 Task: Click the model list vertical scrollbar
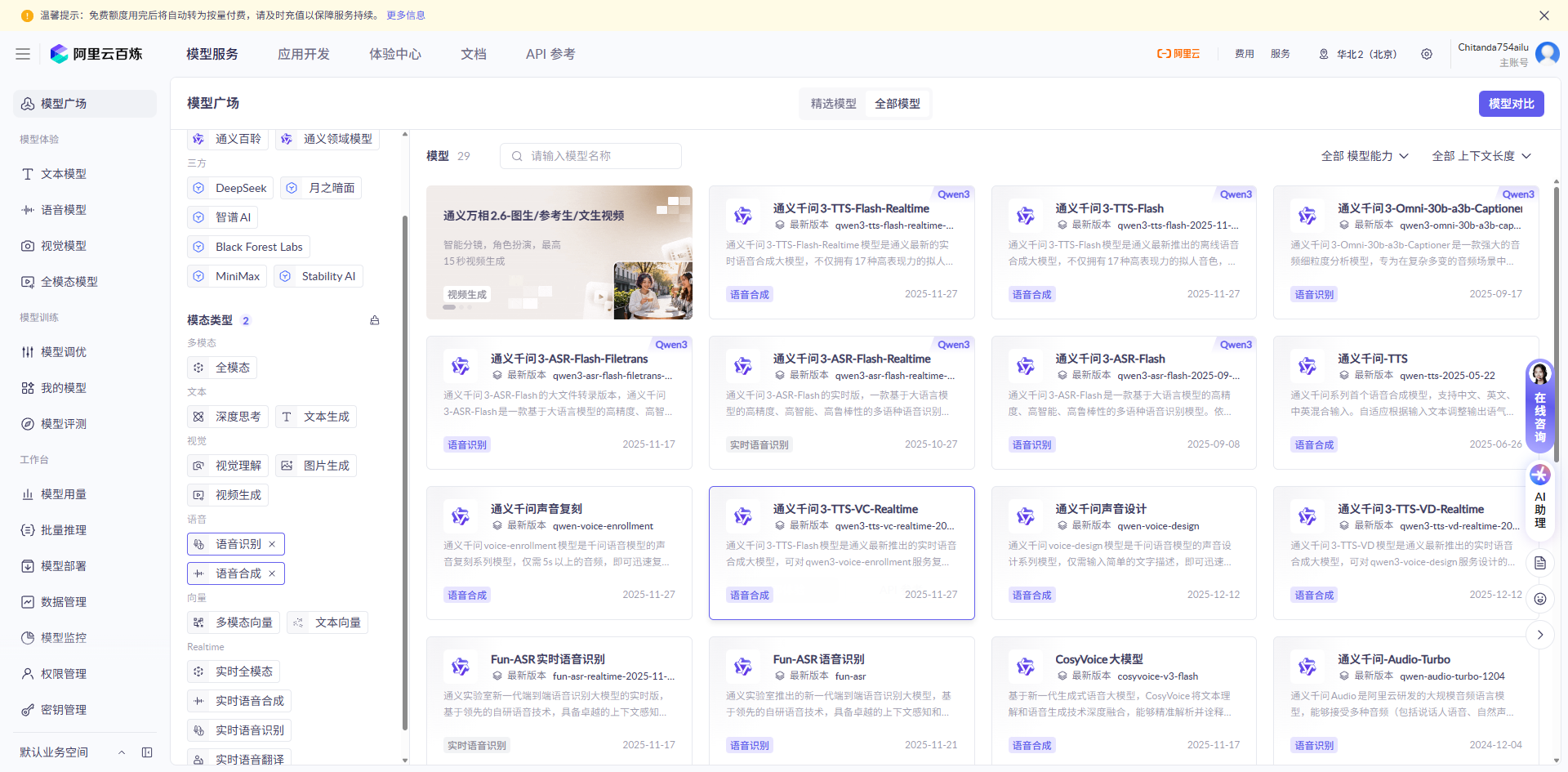coord(1556,325)
